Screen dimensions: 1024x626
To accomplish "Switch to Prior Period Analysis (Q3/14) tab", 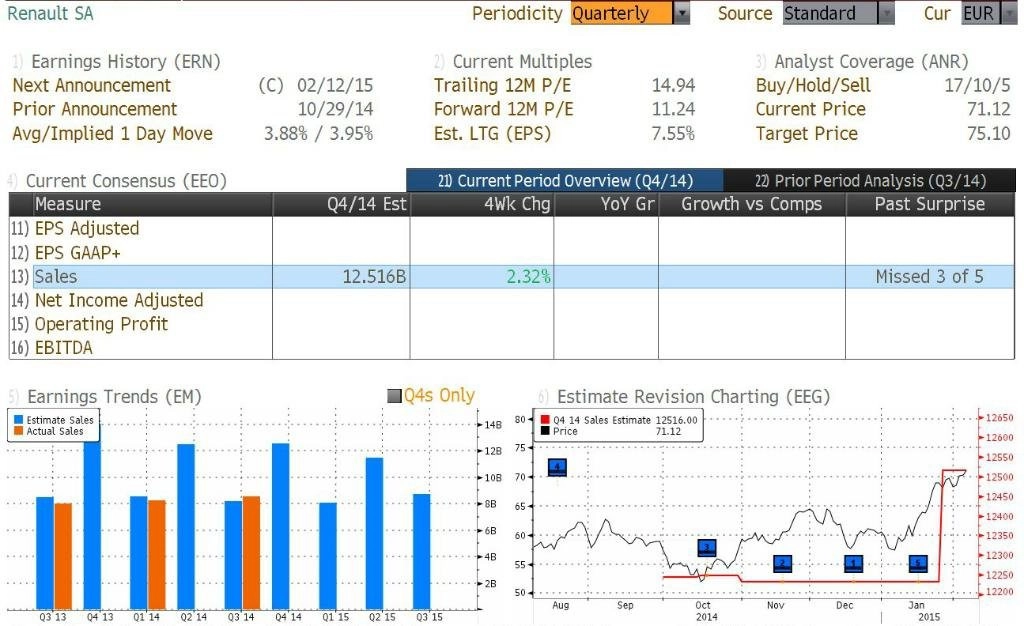I will 870,181.
